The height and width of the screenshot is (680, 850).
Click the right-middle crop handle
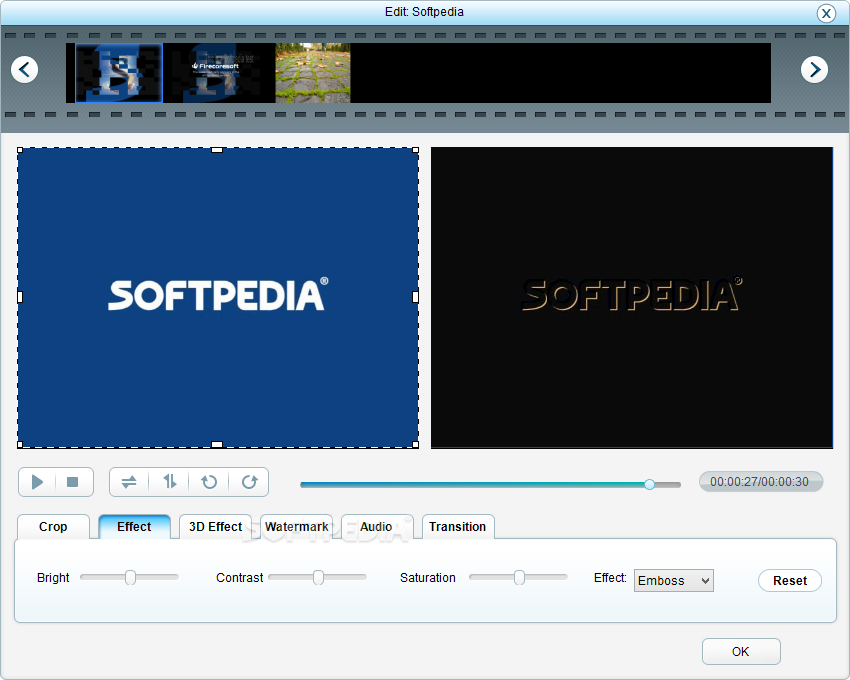[416, 297]
